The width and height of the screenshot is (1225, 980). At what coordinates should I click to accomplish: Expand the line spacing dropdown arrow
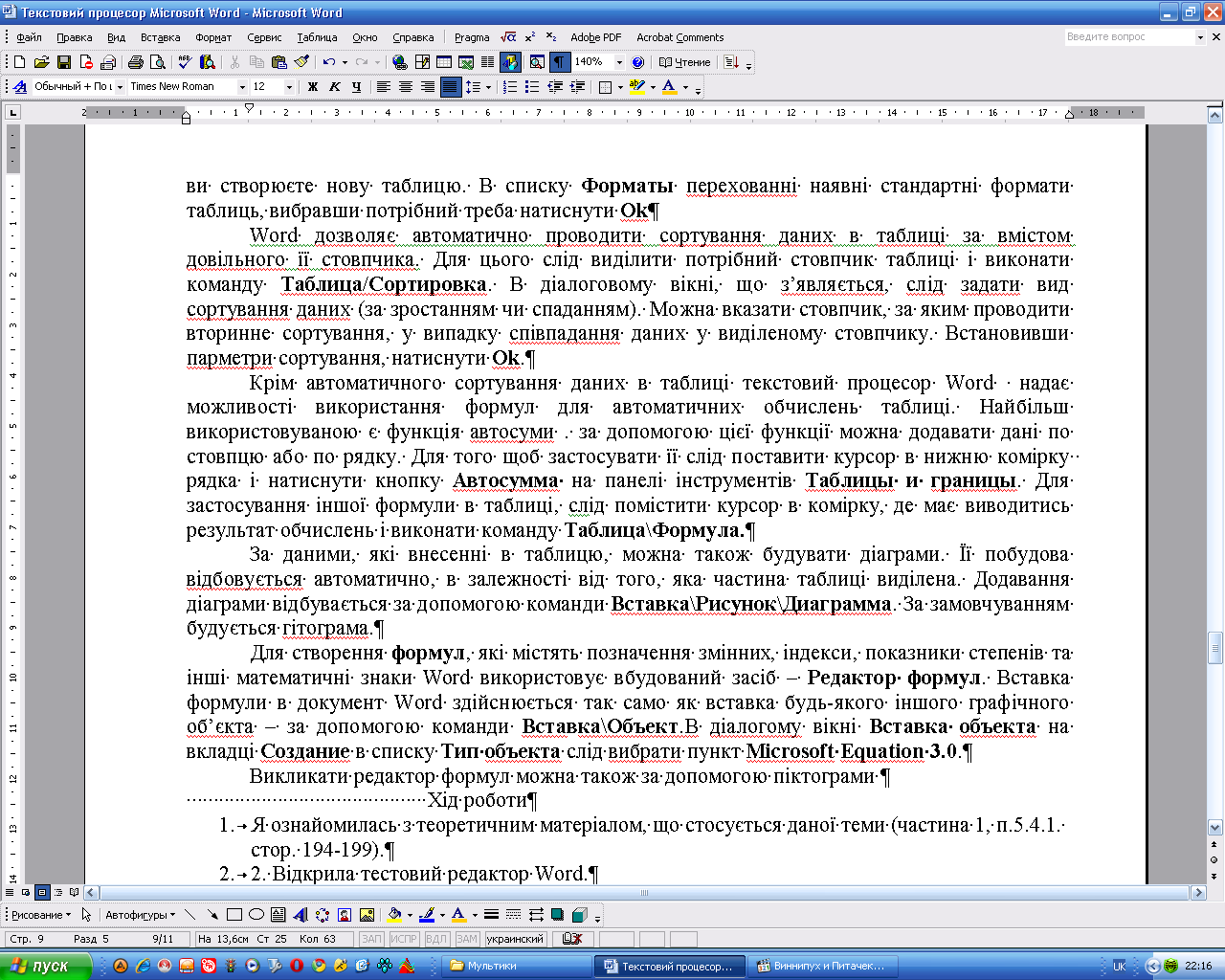[x=488, y=87]
